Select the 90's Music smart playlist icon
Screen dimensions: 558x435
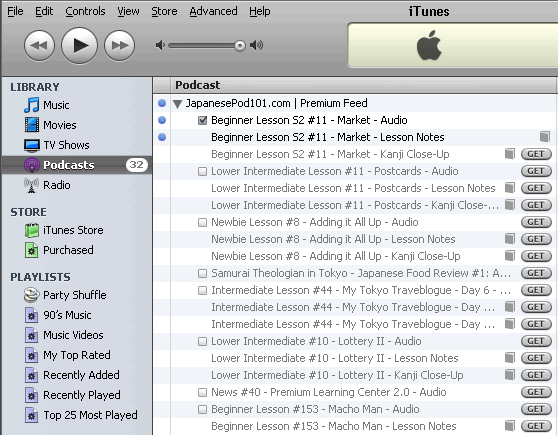coord(32,315)
